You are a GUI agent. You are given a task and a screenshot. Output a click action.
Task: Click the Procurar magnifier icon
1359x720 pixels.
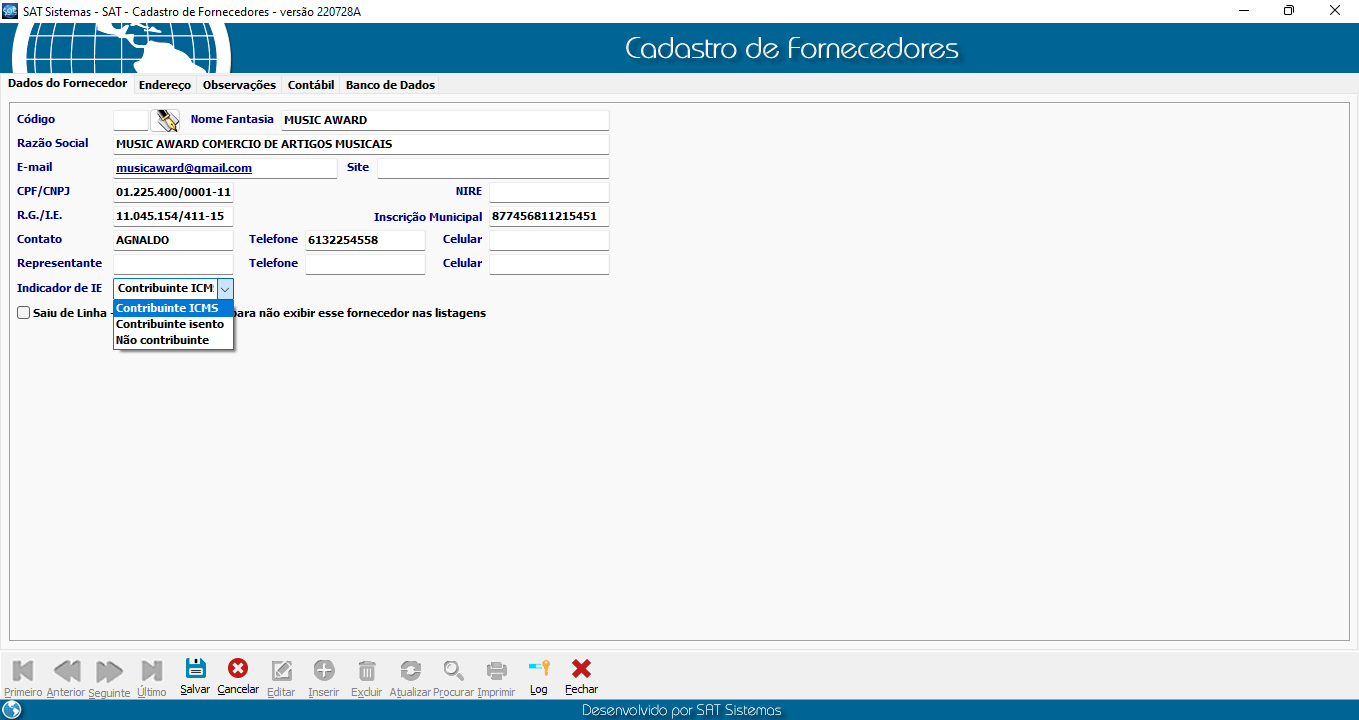point(454,671)
